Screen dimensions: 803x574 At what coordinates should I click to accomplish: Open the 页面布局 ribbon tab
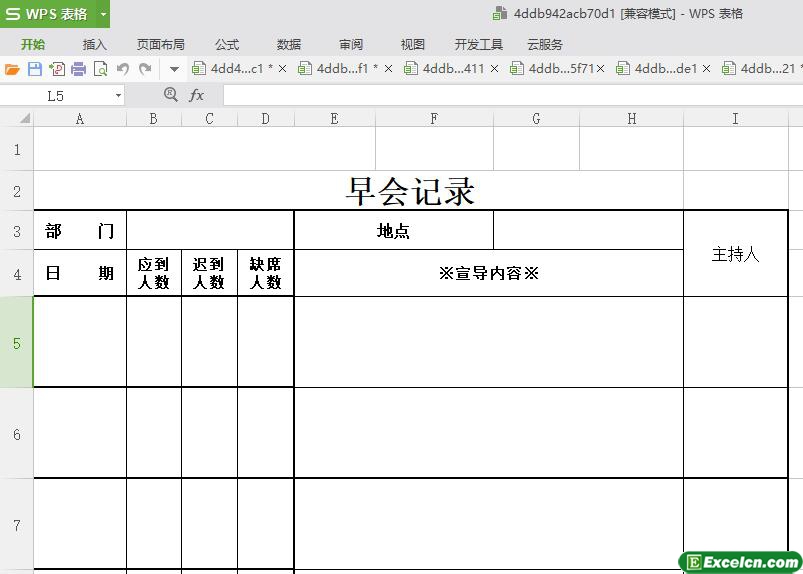161,45
